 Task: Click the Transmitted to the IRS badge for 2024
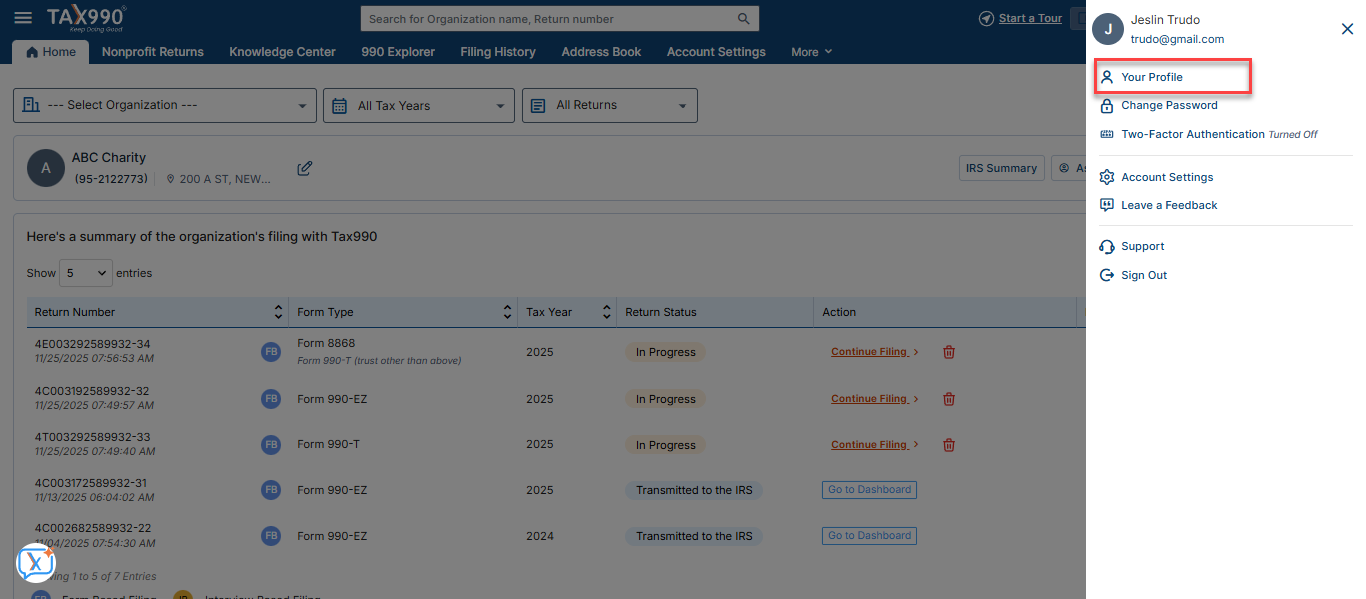[694, 536]
